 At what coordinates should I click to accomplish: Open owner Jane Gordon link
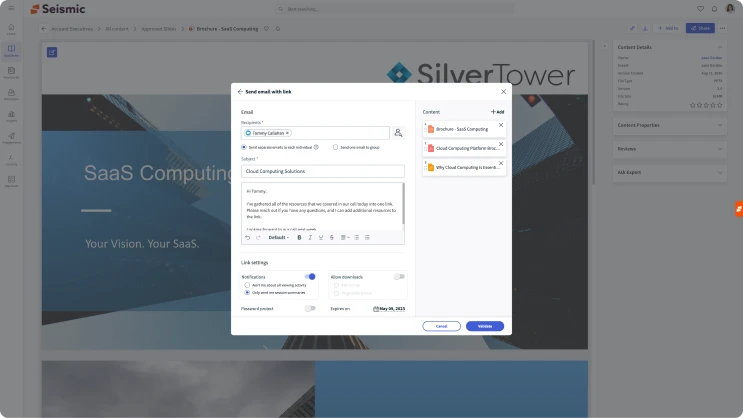click(711, 58)
